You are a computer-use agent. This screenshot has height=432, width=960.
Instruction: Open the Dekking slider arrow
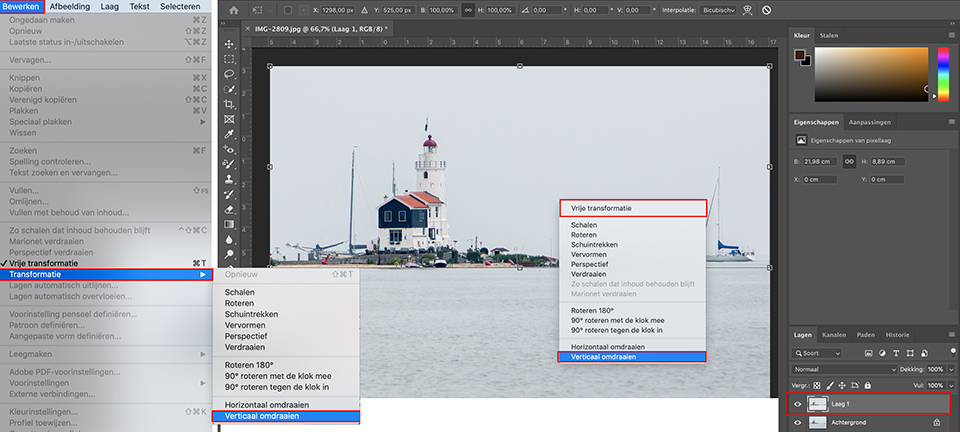pos(951,370)
